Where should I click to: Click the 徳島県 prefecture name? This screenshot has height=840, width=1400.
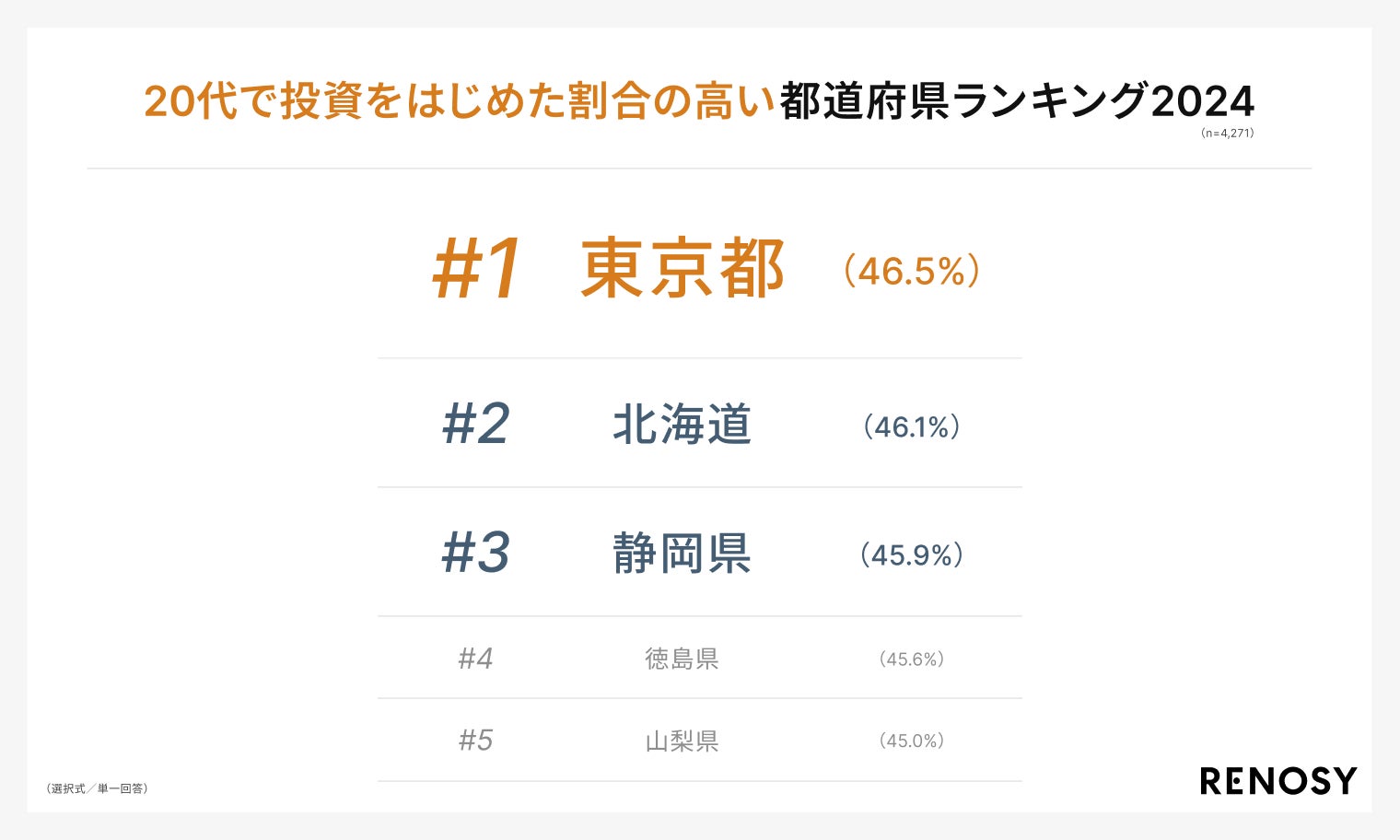click(x=682, y=659)
